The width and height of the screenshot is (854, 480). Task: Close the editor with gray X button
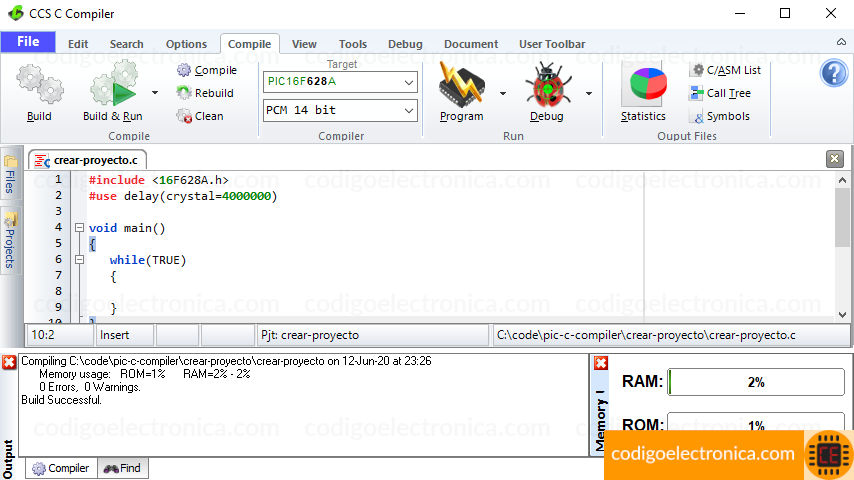834,159
